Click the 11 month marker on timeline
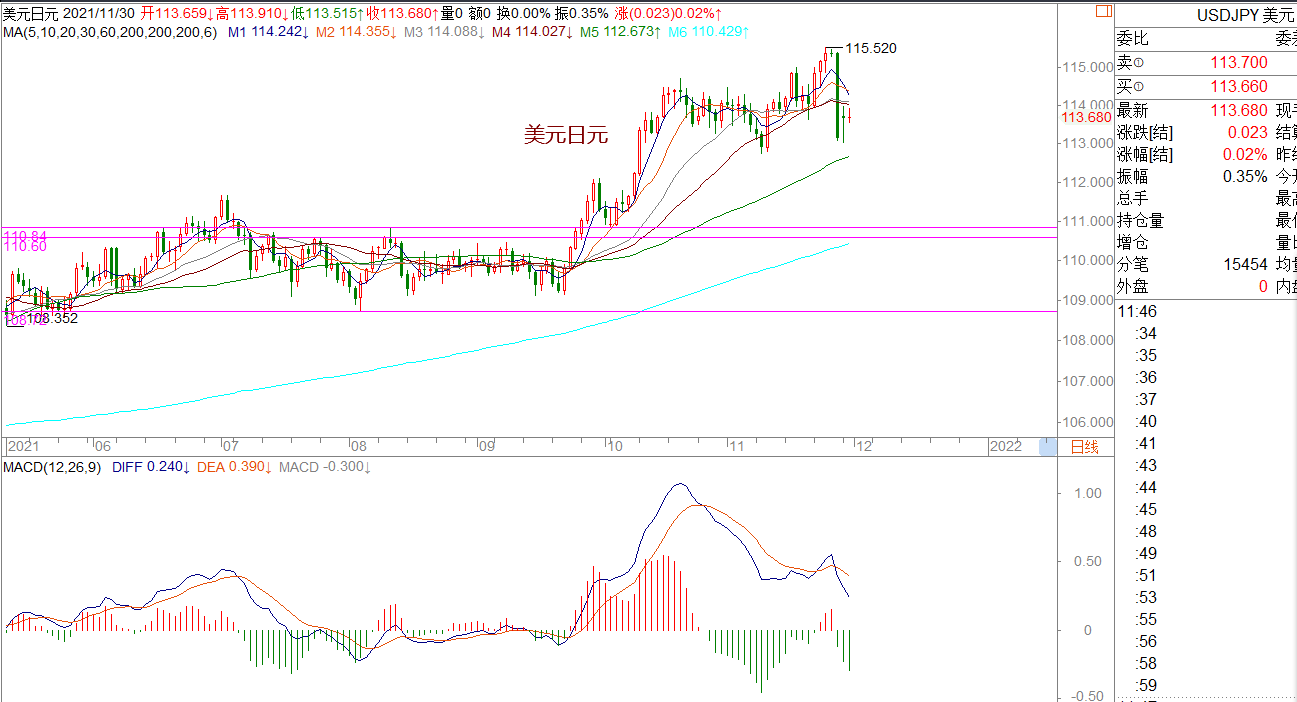This screenshot has width=1297, height=702. click(x=737, y=446)
